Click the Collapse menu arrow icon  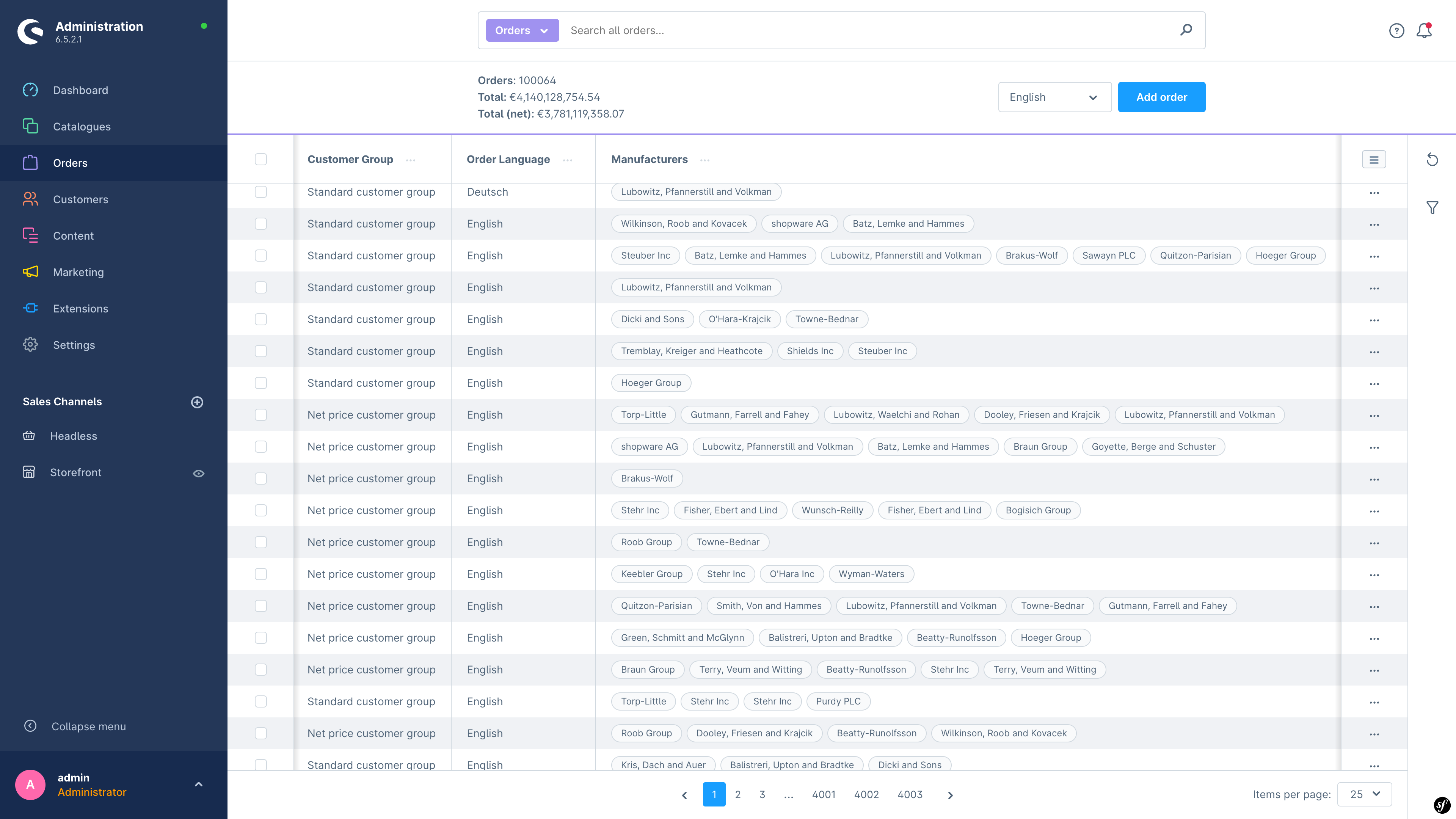[x=30, y=726]
